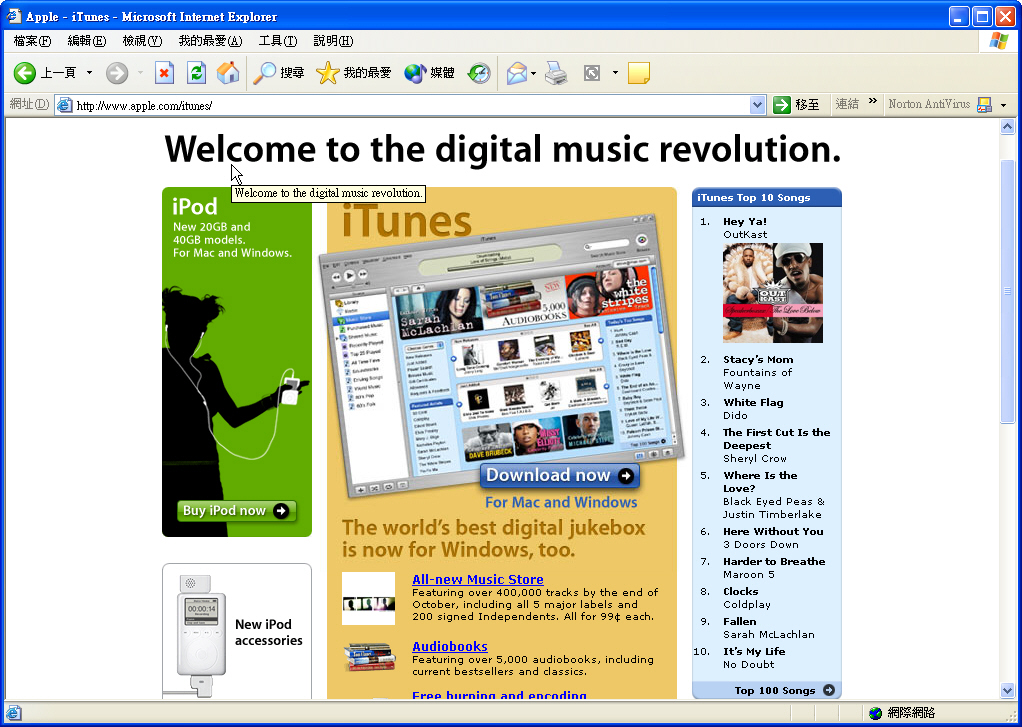Print the page with printer icon

[x=556, y=72]
